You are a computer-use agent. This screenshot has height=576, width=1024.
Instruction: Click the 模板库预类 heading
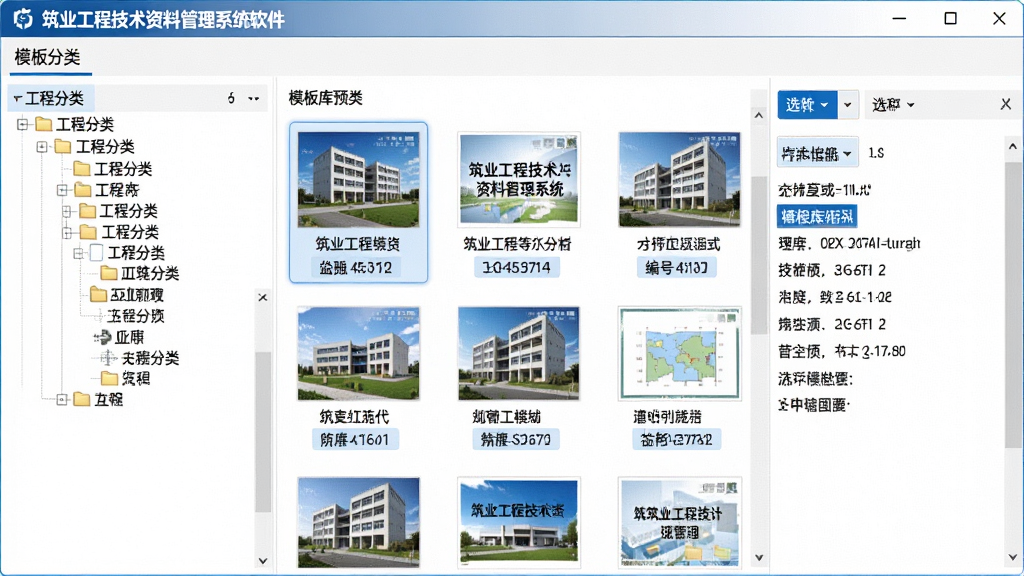pos(325,98)
